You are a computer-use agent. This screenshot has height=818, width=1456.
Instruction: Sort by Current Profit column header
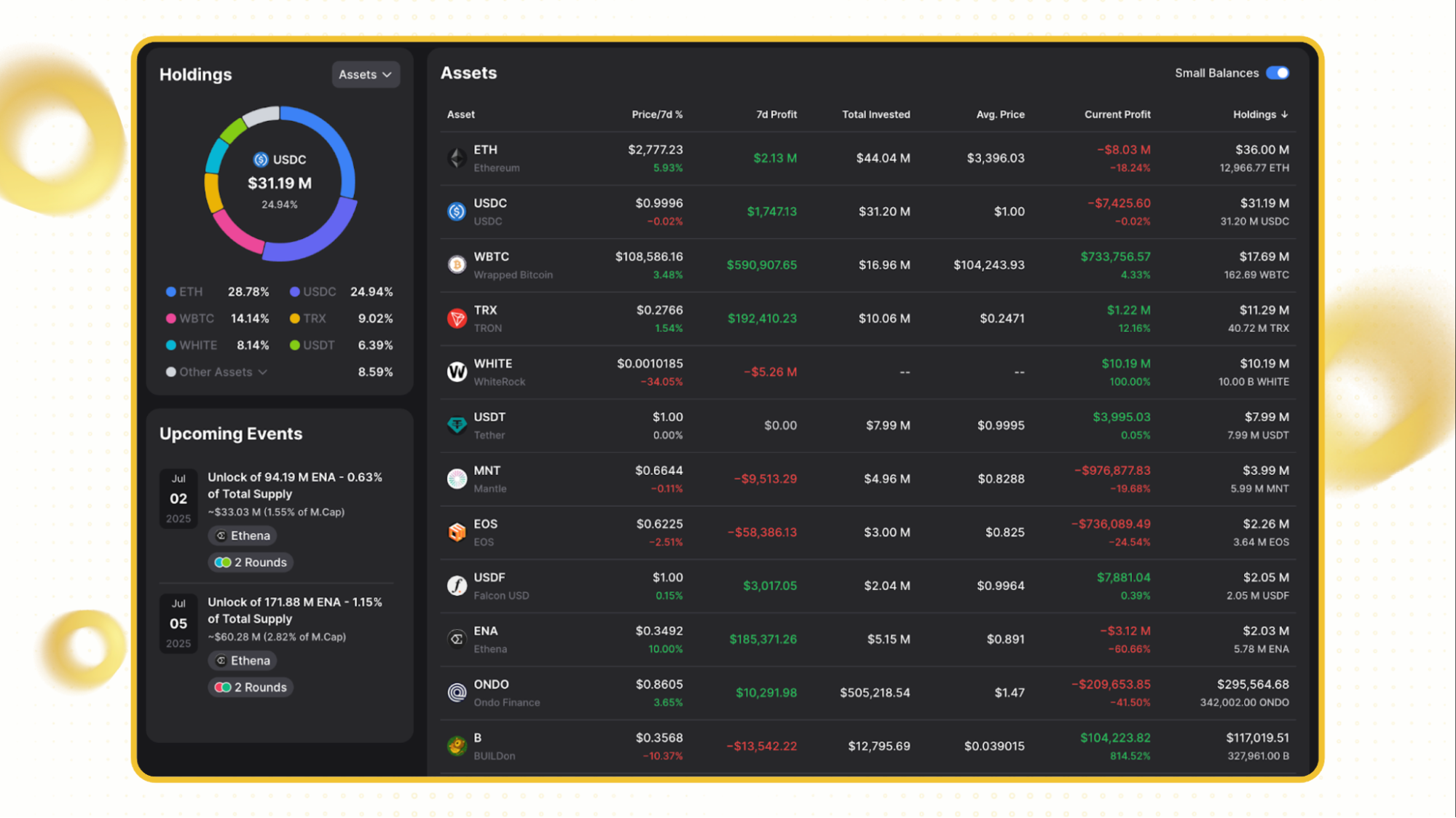pyautogui.click(x=1117, y=114)
